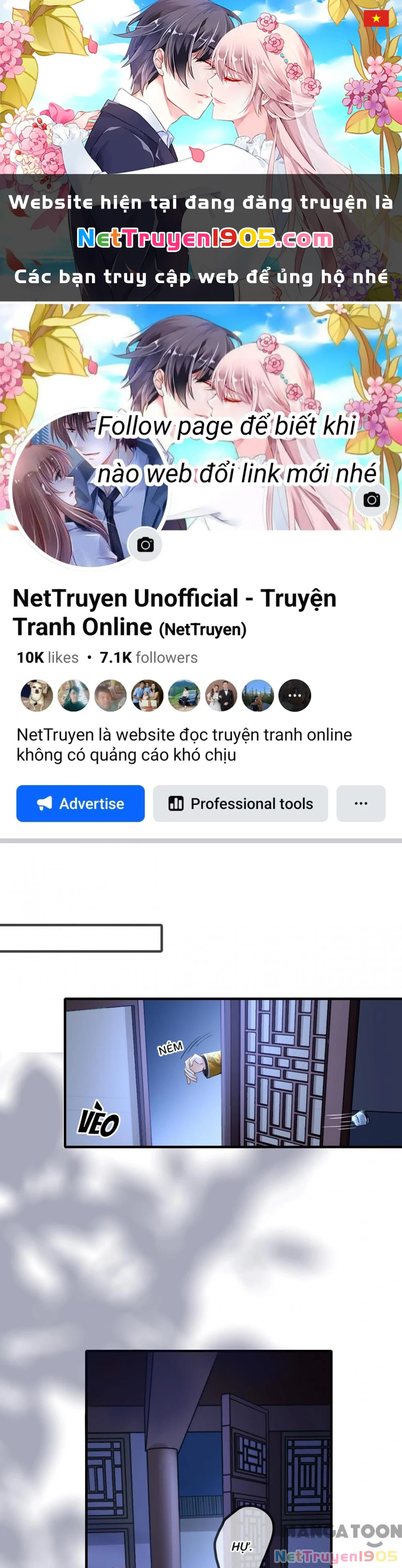Image resolution: width=402 pixels, height=1568 pixels.
Task: Click the Vietnam flag icon
Action: click(376, 18)
